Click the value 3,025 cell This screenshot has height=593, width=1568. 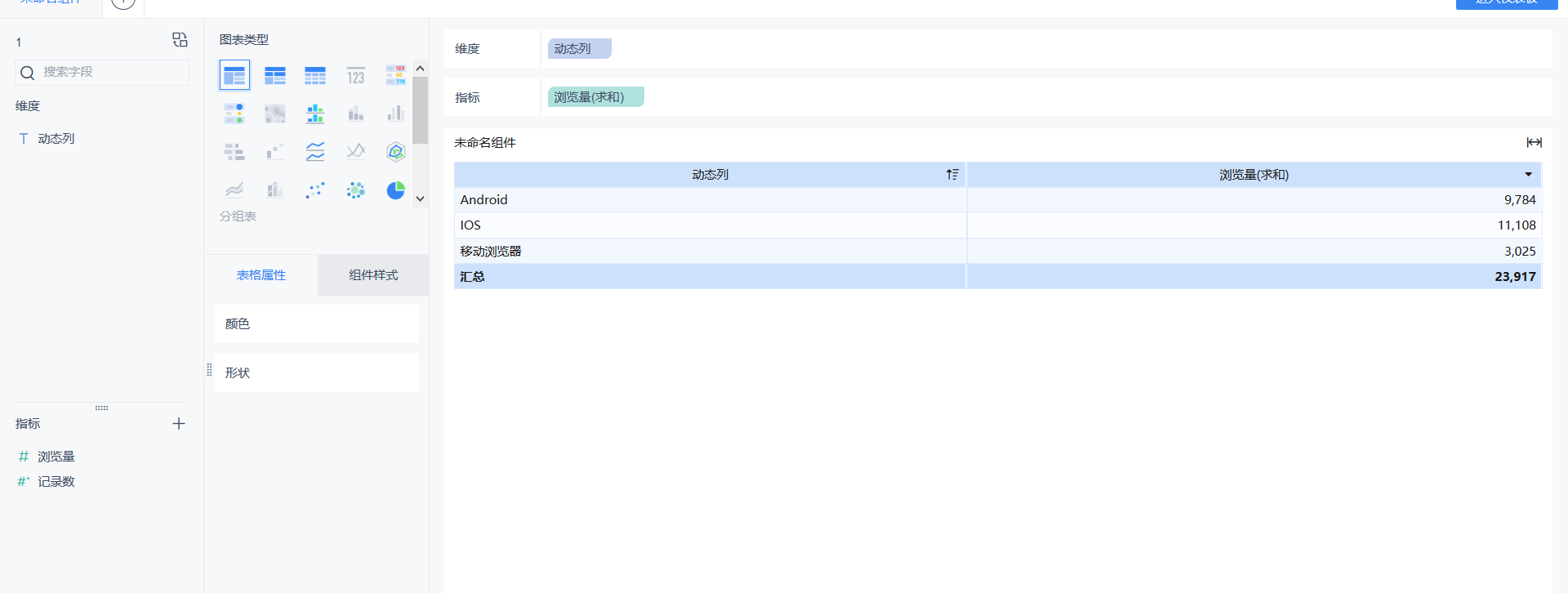tap(1254, 252)
